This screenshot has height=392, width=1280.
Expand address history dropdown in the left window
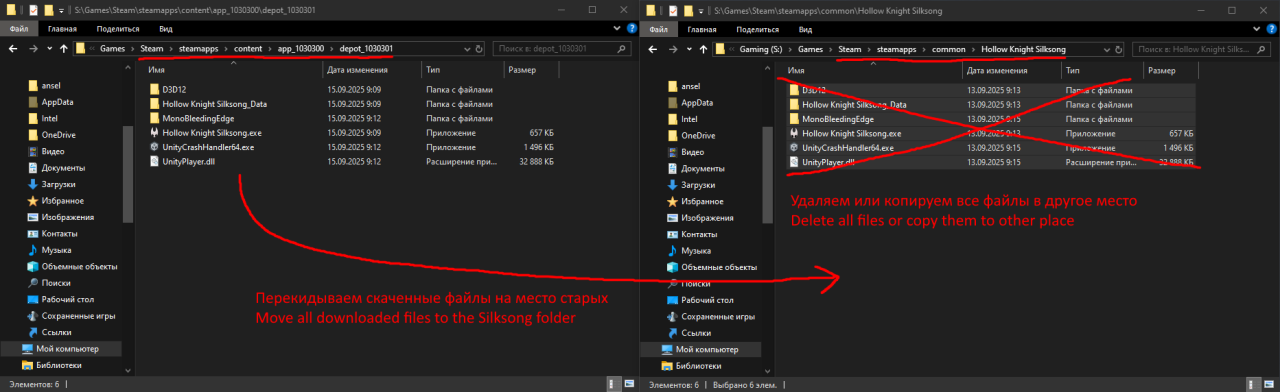point(466,48)
